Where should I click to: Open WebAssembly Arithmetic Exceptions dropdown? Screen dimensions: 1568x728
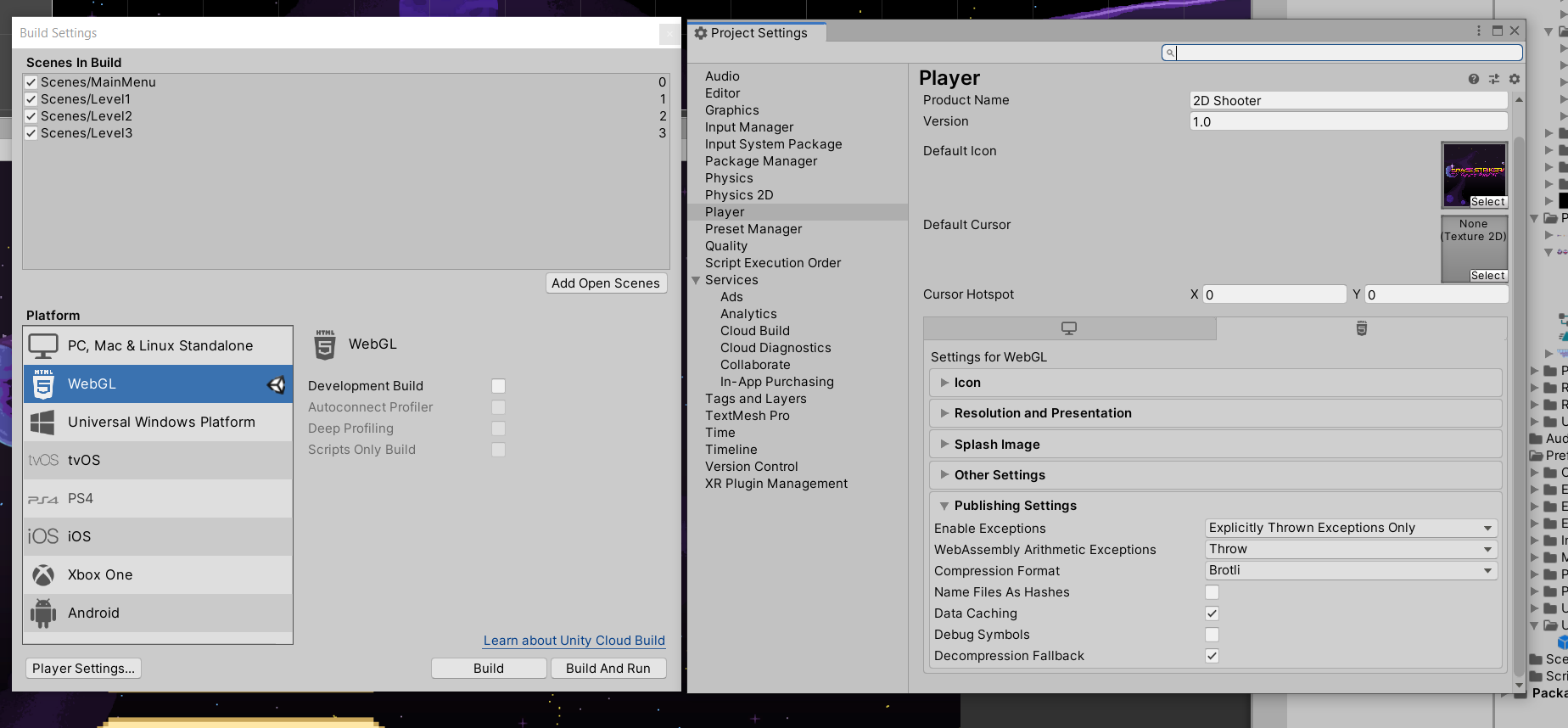1351,549
